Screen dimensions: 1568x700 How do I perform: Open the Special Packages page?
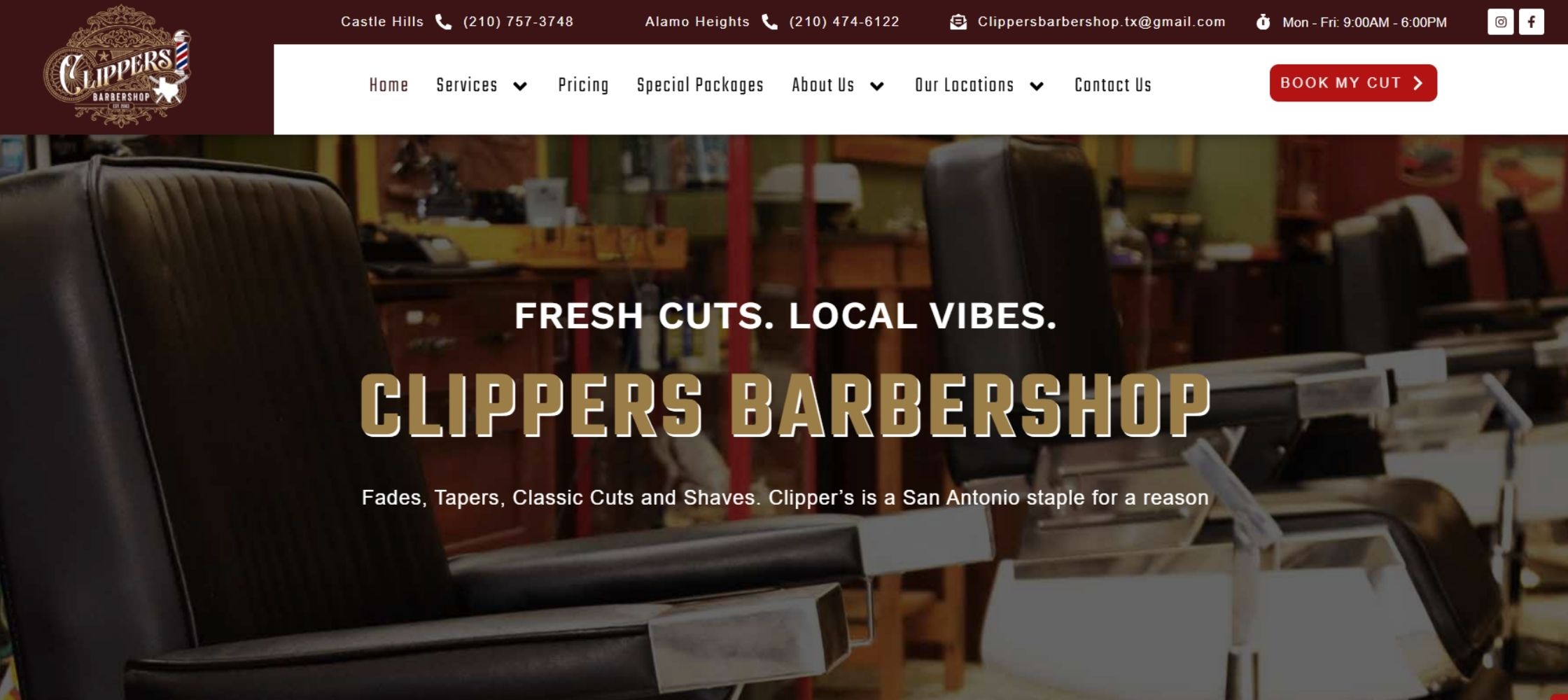point(700,85)
